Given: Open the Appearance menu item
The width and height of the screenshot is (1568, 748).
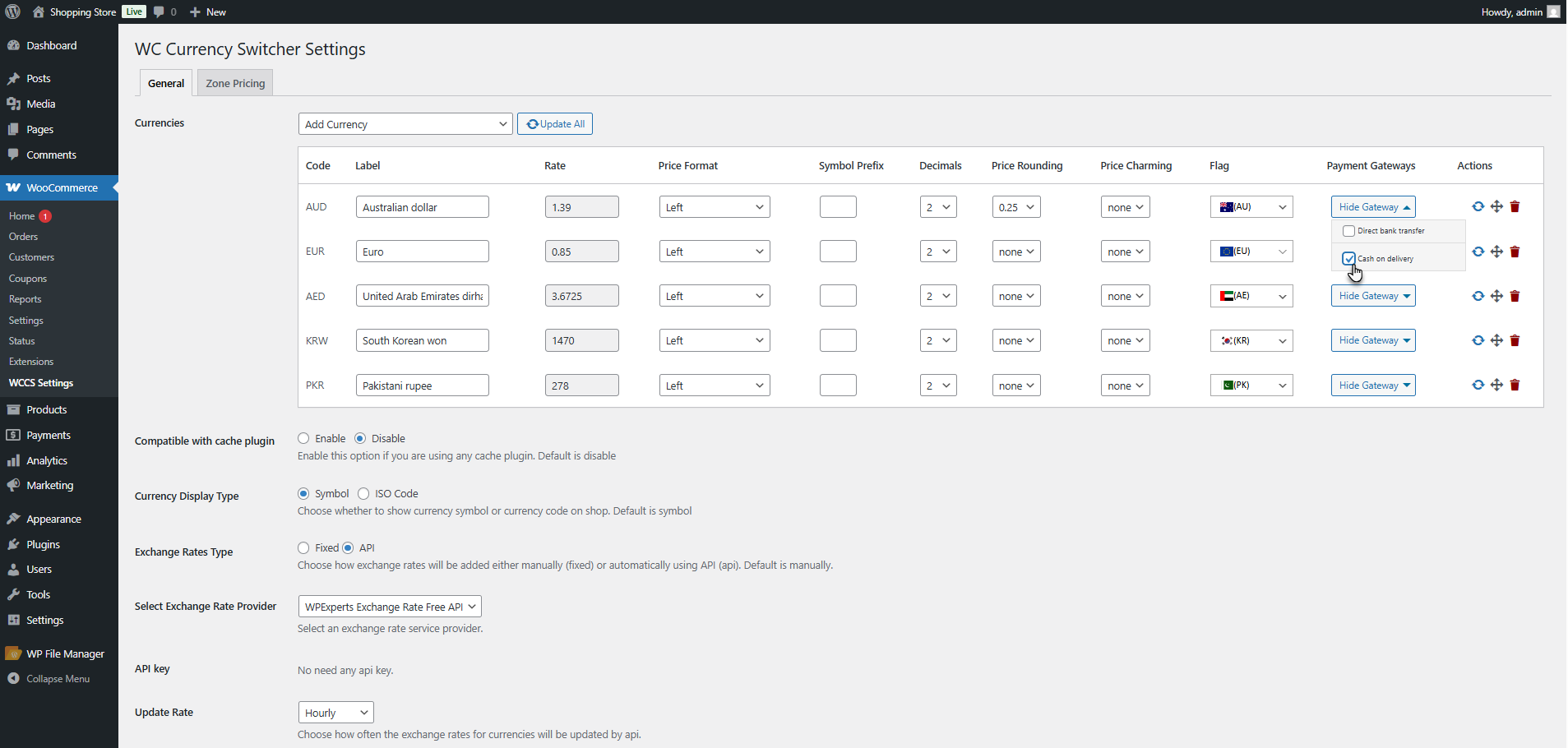Looking at the screenshot, I should click(x=59, y=519).
